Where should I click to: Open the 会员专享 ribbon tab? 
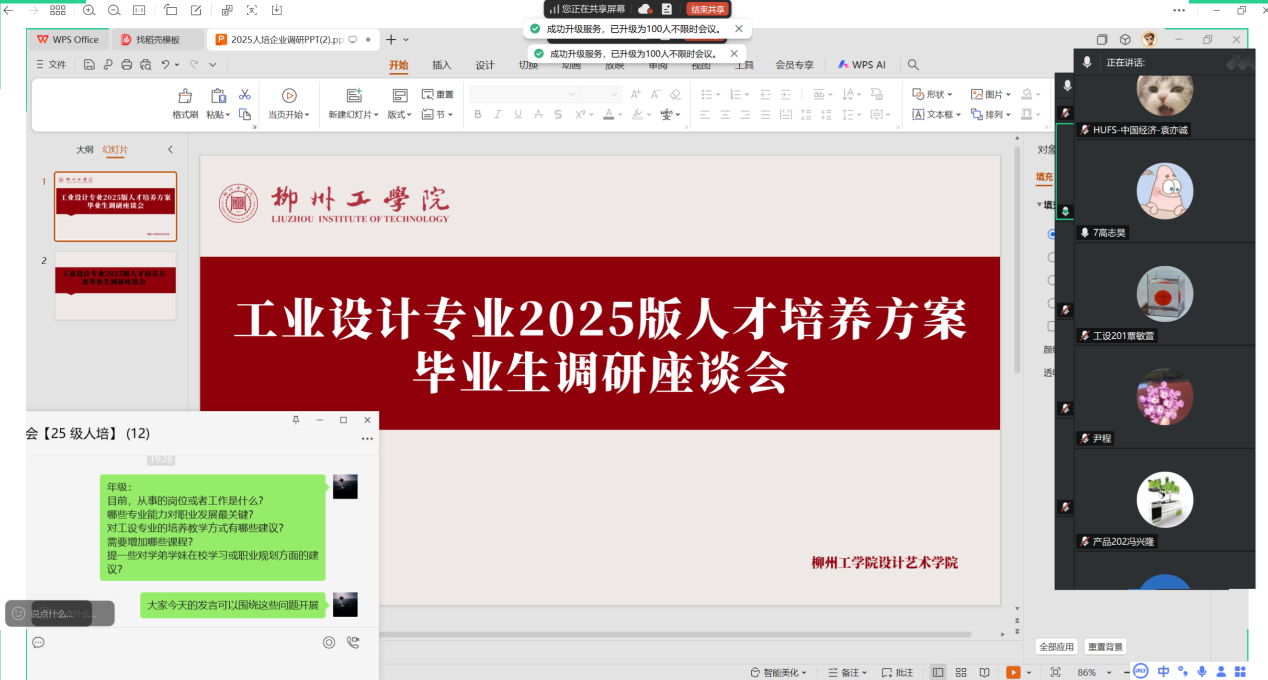[795, 65]
